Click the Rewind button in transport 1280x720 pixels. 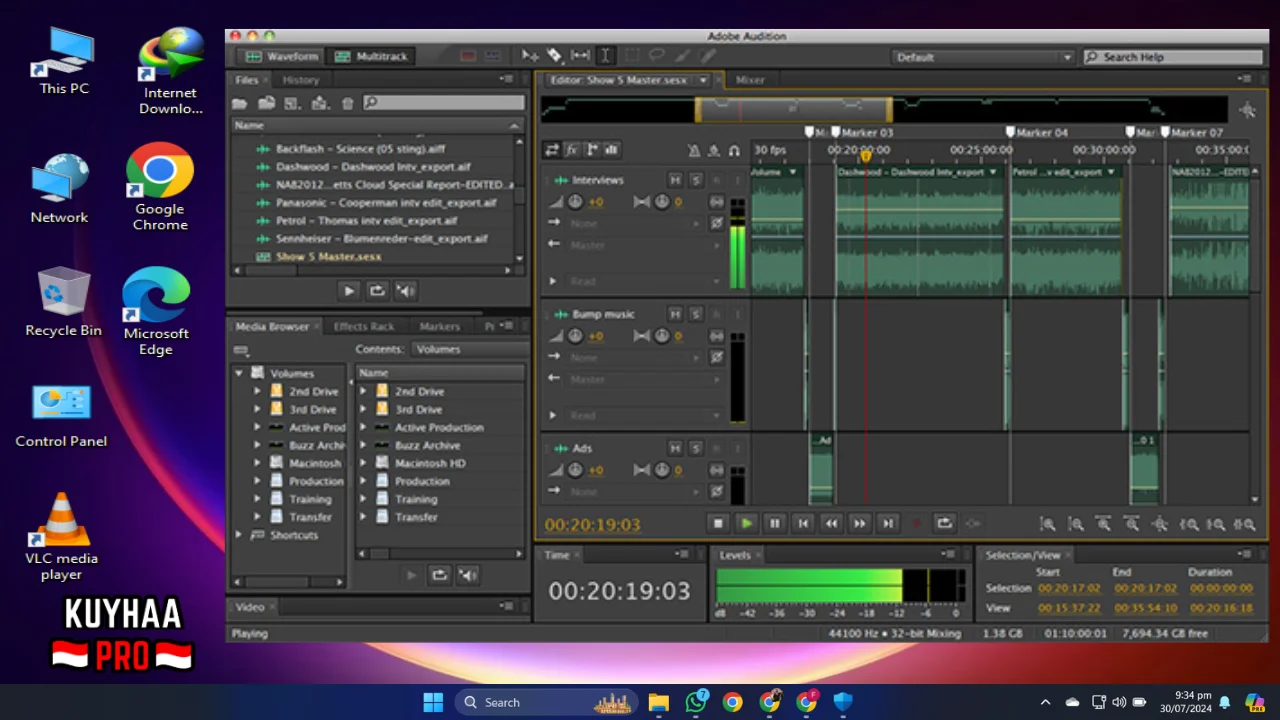click(x=831, y=523)
